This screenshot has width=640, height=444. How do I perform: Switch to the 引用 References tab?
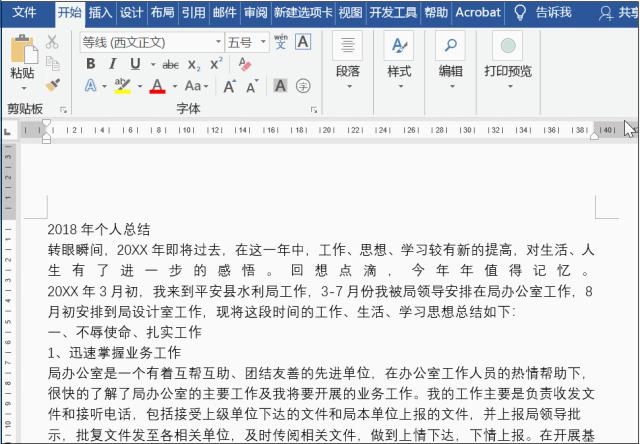(x=193, y=12)
